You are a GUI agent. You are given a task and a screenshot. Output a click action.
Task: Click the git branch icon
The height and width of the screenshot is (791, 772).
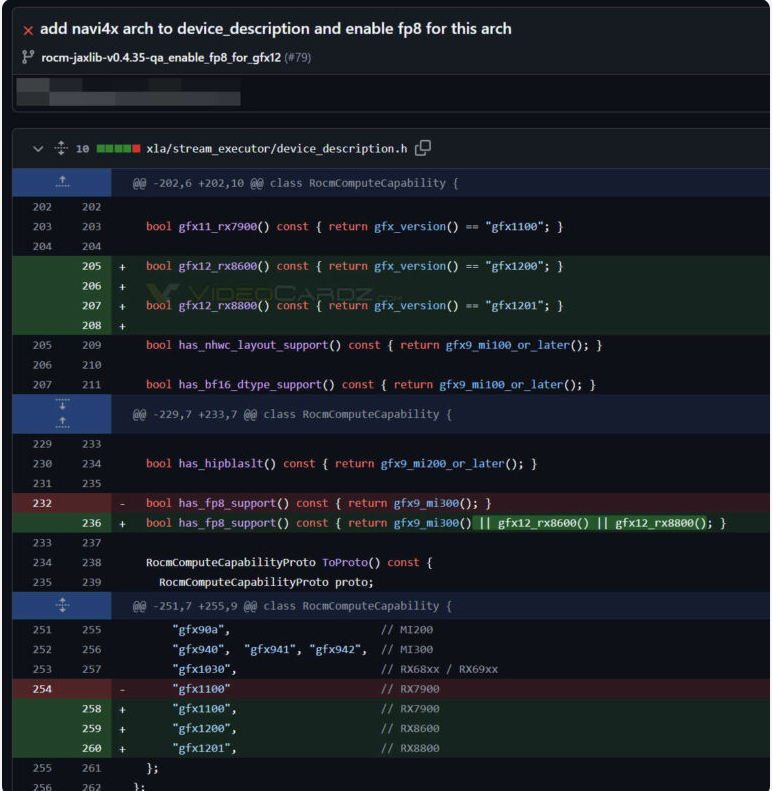28,57
